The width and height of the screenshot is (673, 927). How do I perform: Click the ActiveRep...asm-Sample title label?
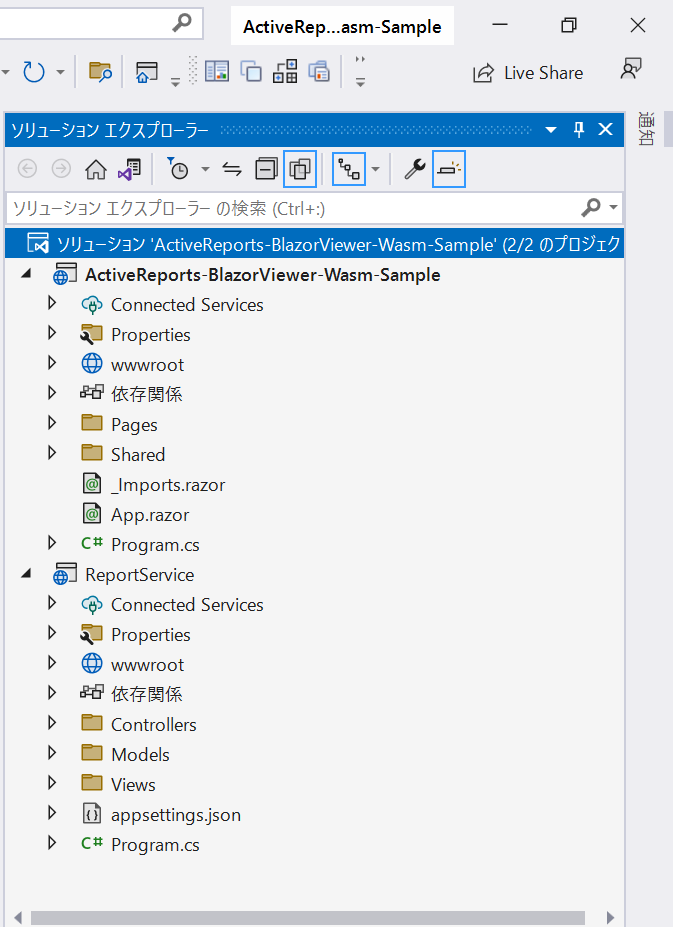coord(342,27)
